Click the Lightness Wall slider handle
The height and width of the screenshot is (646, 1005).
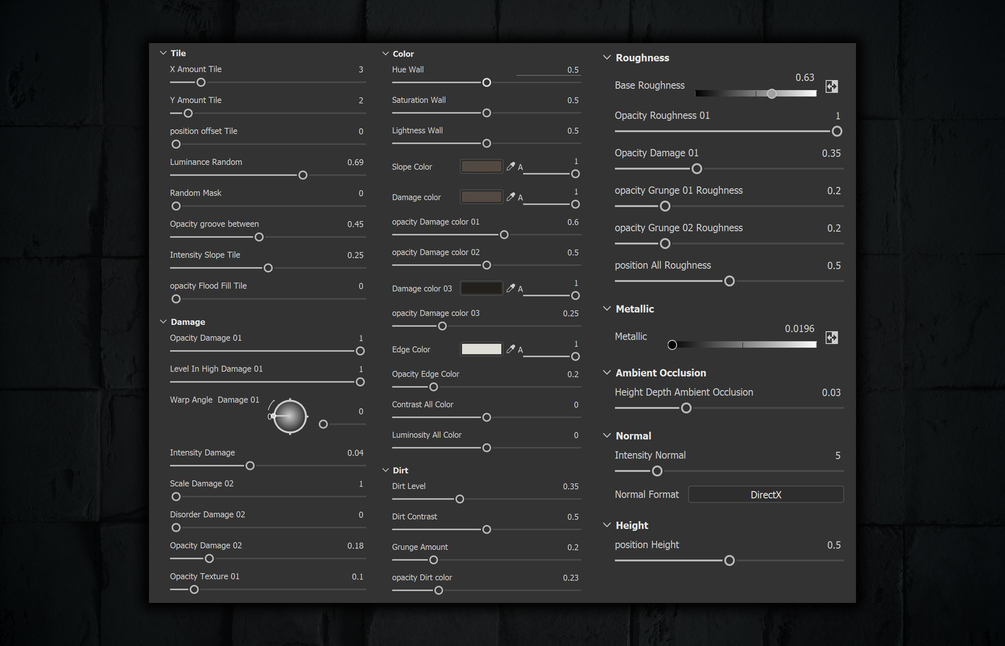(x=486, y=144)
